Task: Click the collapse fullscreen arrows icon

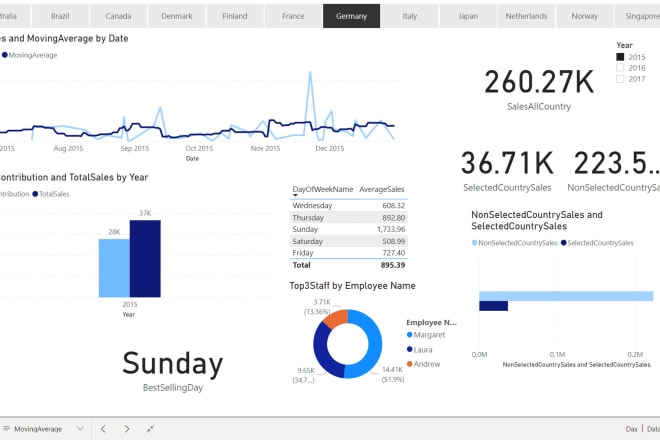Action: point(150,429)
